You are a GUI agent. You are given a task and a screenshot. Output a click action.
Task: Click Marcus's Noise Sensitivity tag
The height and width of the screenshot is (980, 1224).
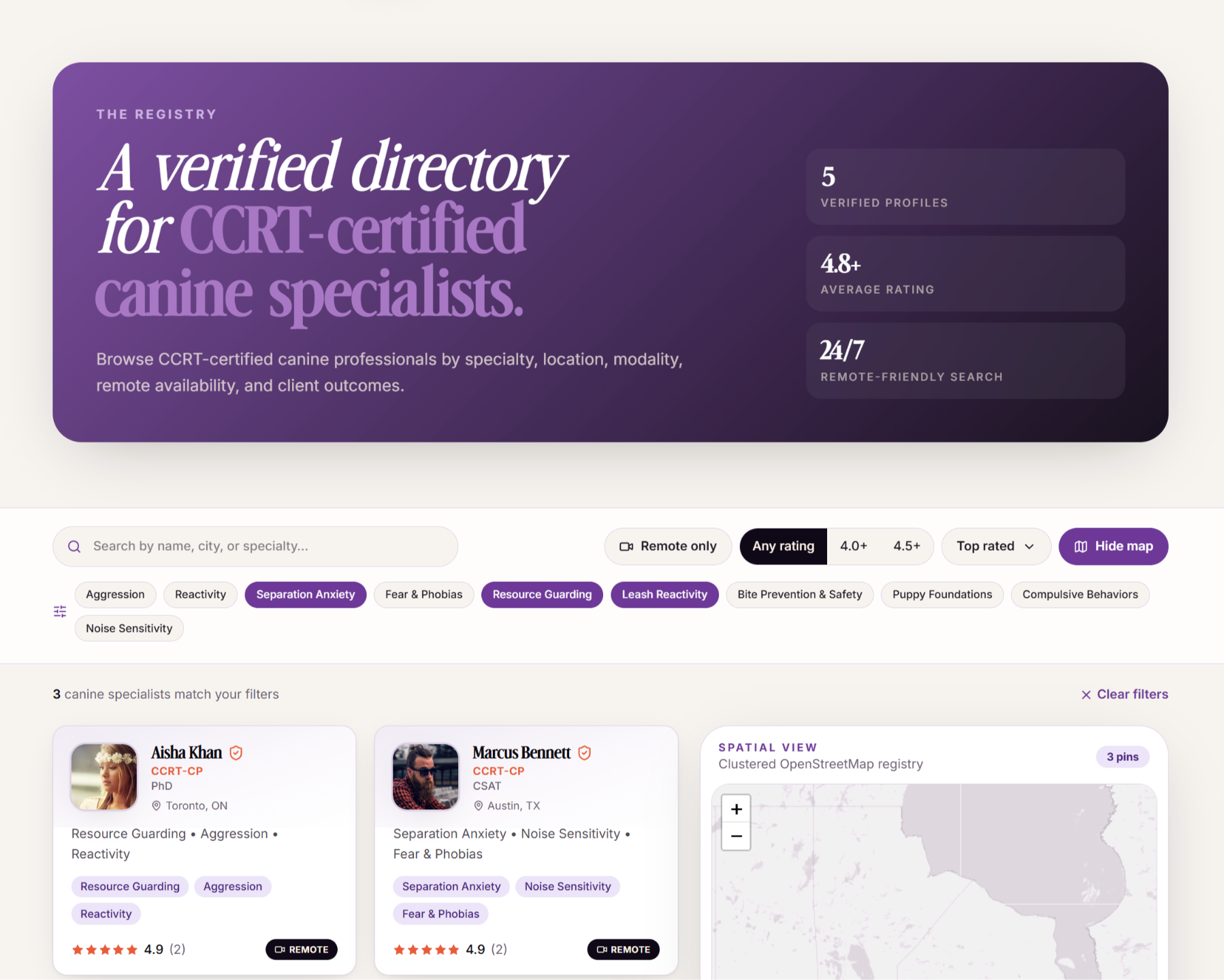pyautogui.click(x=568, y=887)
